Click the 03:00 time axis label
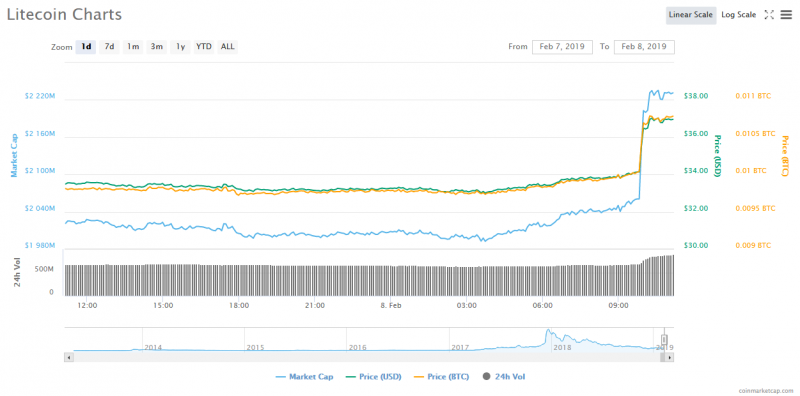This screenshot has height=396, width=800. (467, 306)
